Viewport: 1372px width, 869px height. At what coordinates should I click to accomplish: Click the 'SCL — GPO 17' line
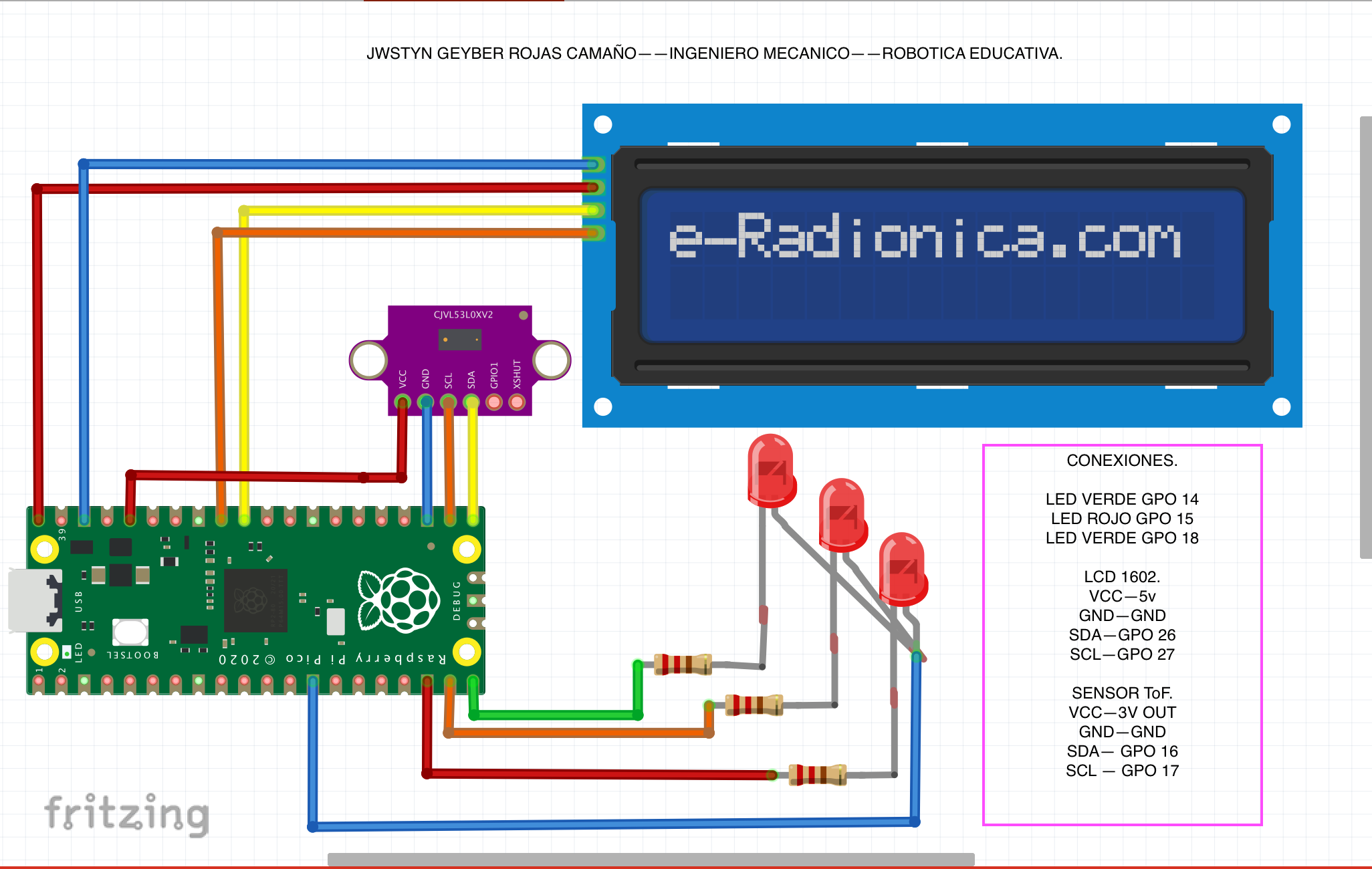[1122, 771]
